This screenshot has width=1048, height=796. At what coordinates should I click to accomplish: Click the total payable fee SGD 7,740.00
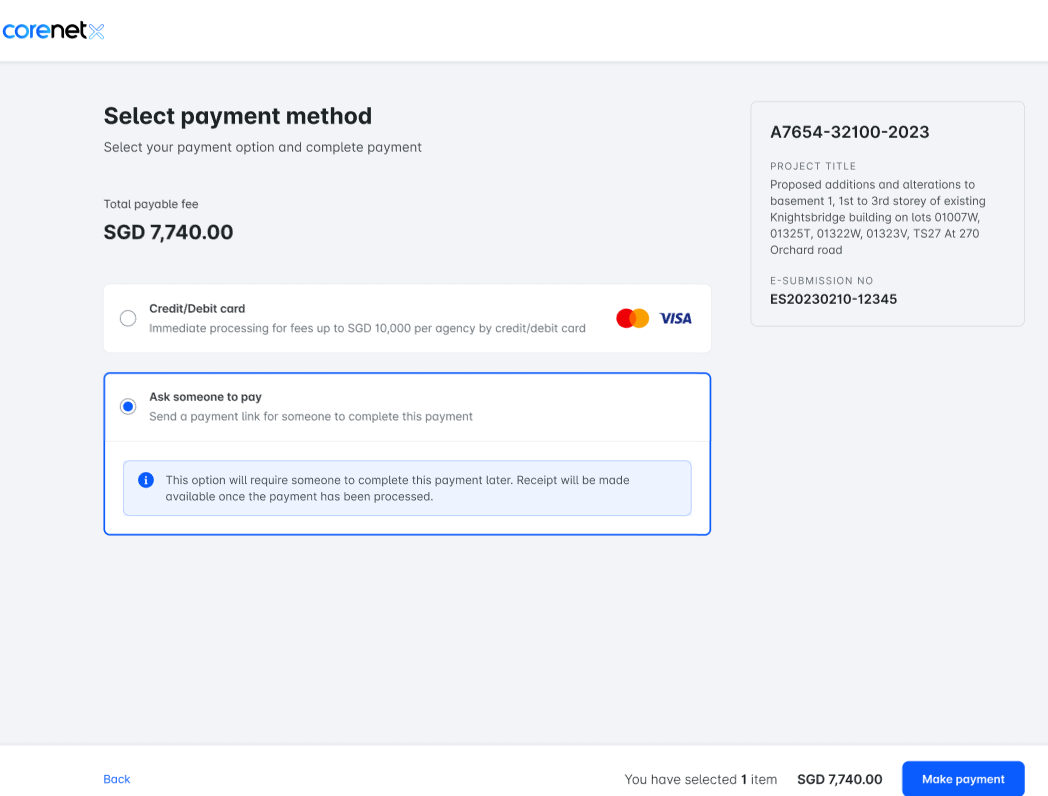167,231
